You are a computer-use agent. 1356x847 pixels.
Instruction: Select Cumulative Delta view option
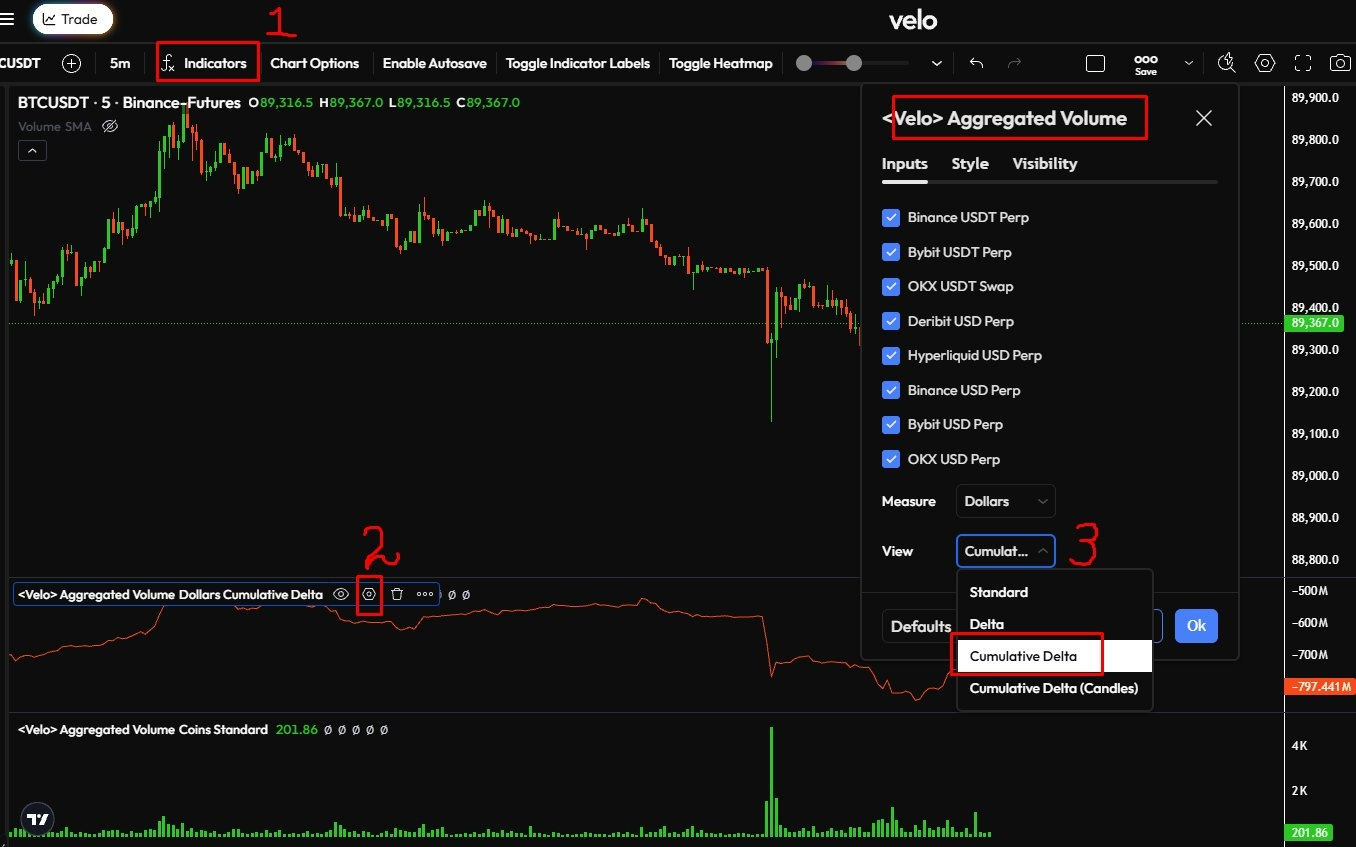pyautogui.click(x=1055, y=656)
